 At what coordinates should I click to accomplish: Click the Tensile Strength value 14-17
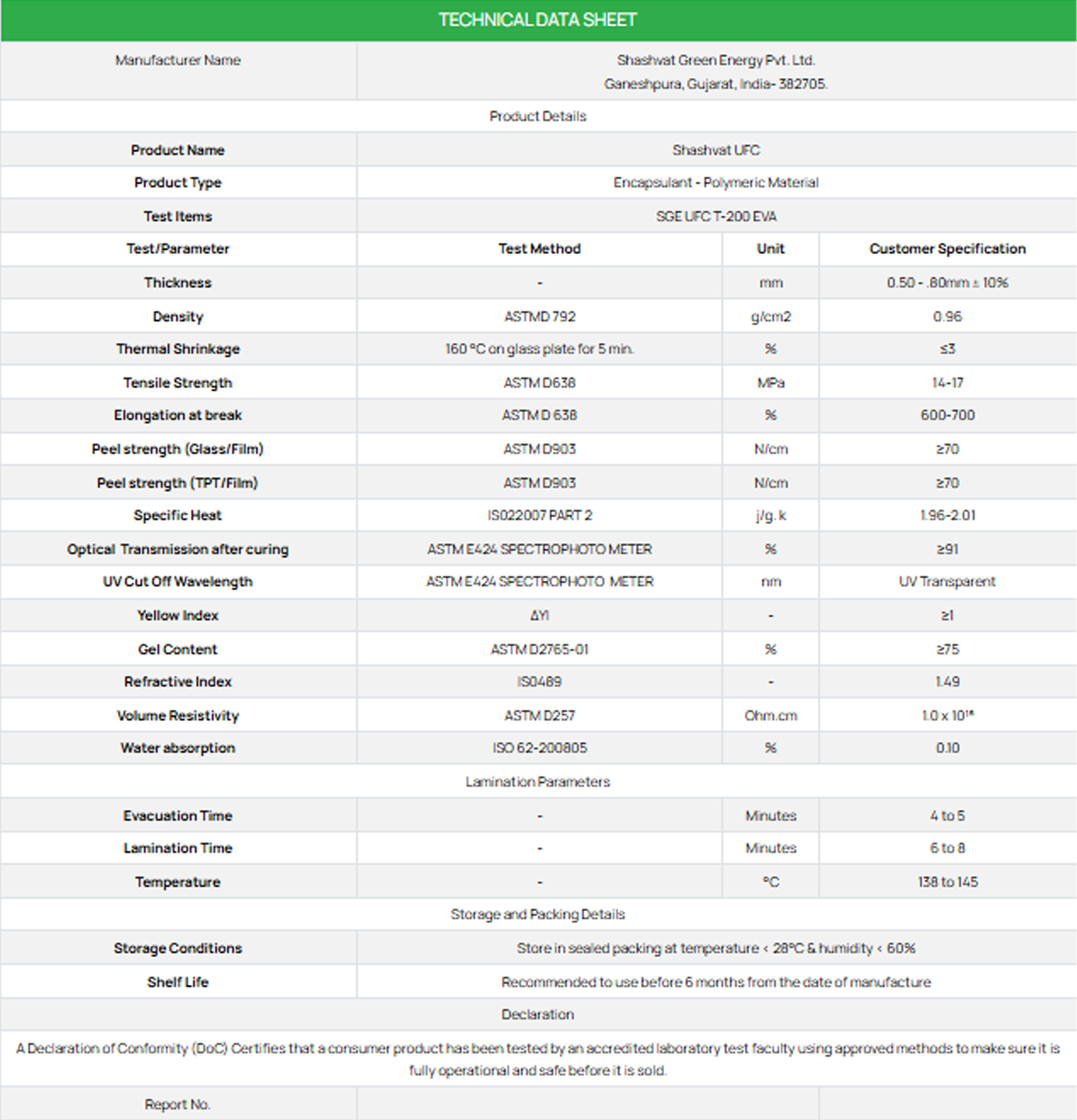click(947, 383)
